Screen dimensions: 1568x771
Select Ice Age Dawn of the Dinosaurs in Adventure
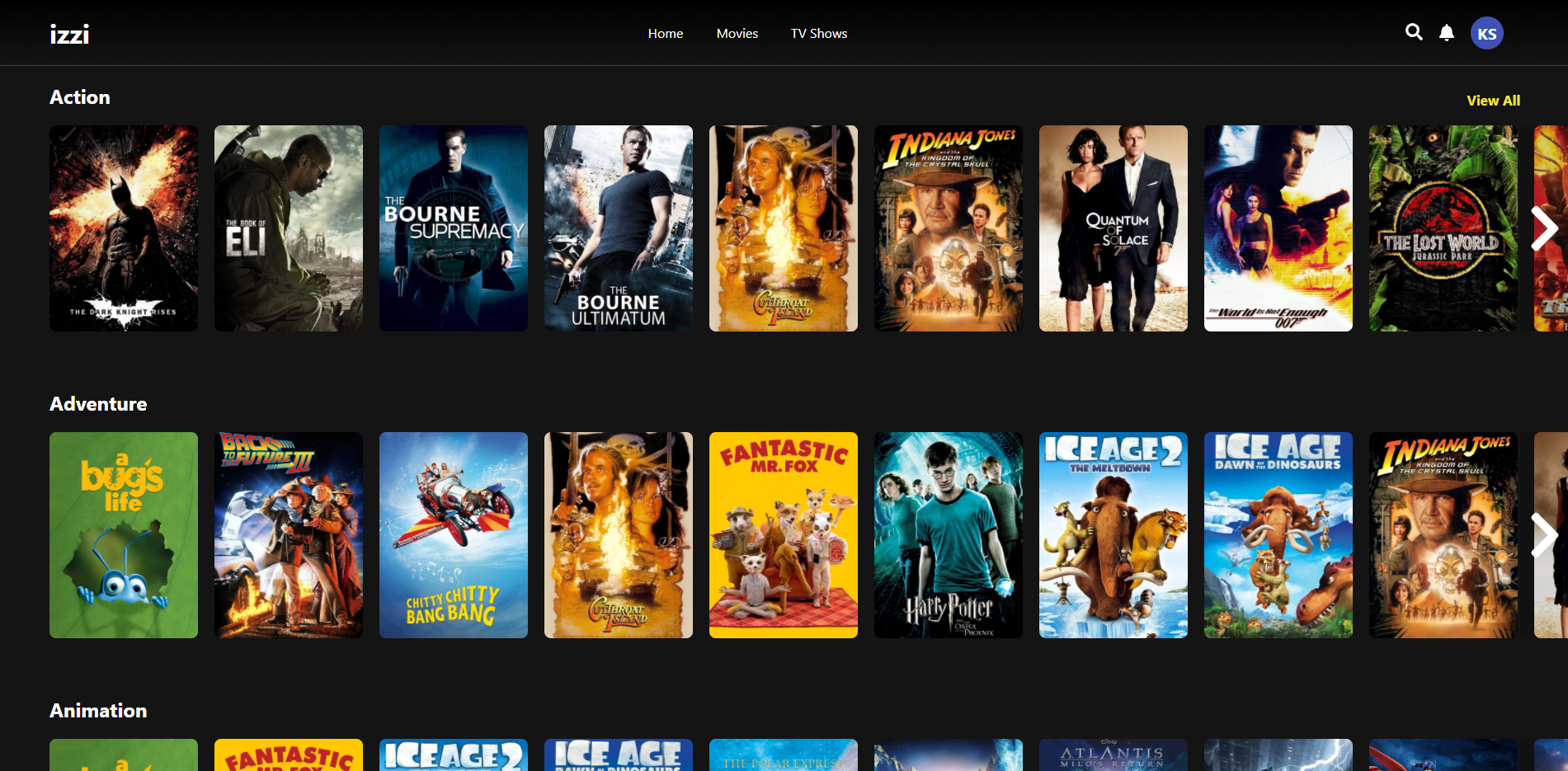(1278, 535)
